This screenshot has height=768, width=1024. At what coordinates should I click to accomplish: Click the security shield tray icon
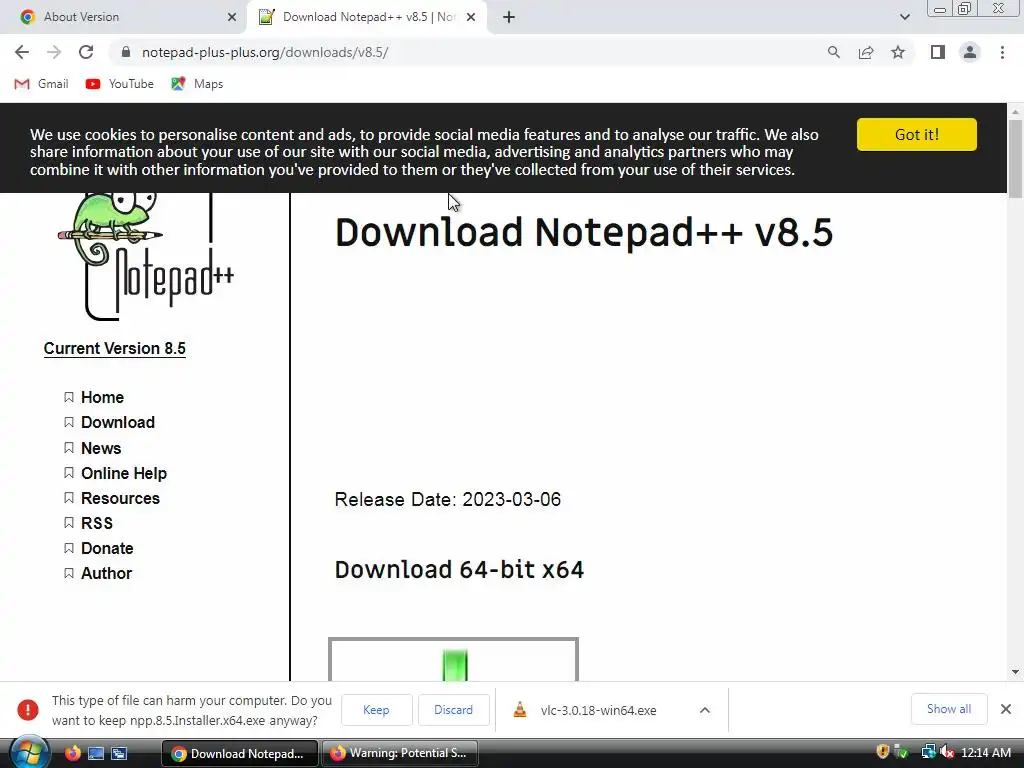click(x=882, y=752)
